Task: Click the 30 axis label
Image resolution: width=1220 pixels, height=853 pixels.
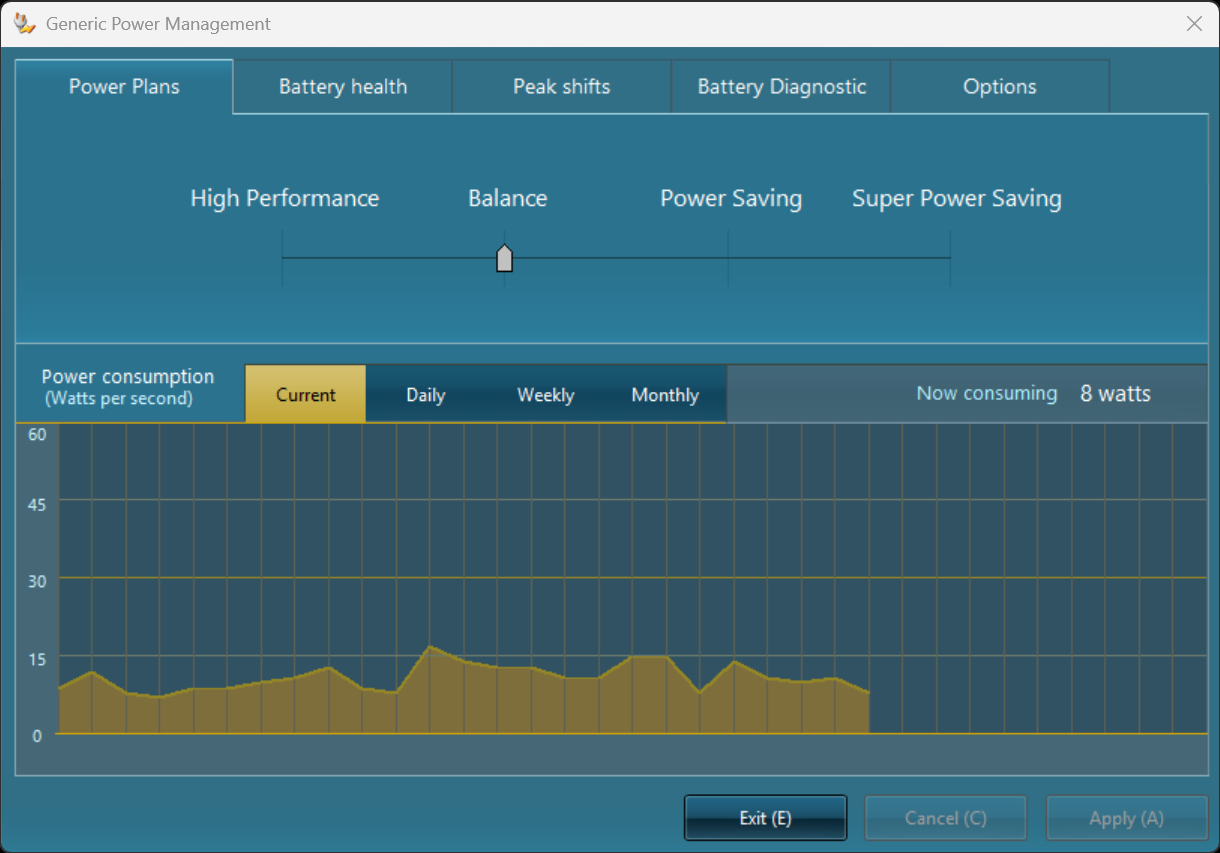Action: coord(37,582)
